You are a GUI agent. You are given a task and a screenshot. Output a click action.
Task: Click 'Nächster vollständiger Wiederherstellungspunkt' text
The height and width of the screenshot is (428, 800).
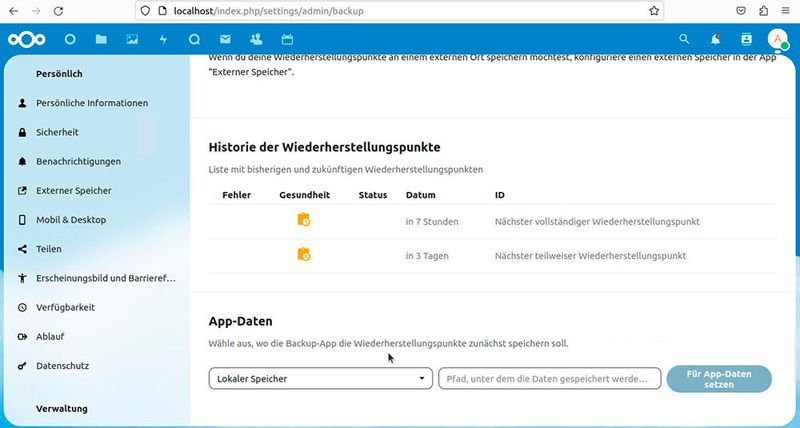coord(597,222)
